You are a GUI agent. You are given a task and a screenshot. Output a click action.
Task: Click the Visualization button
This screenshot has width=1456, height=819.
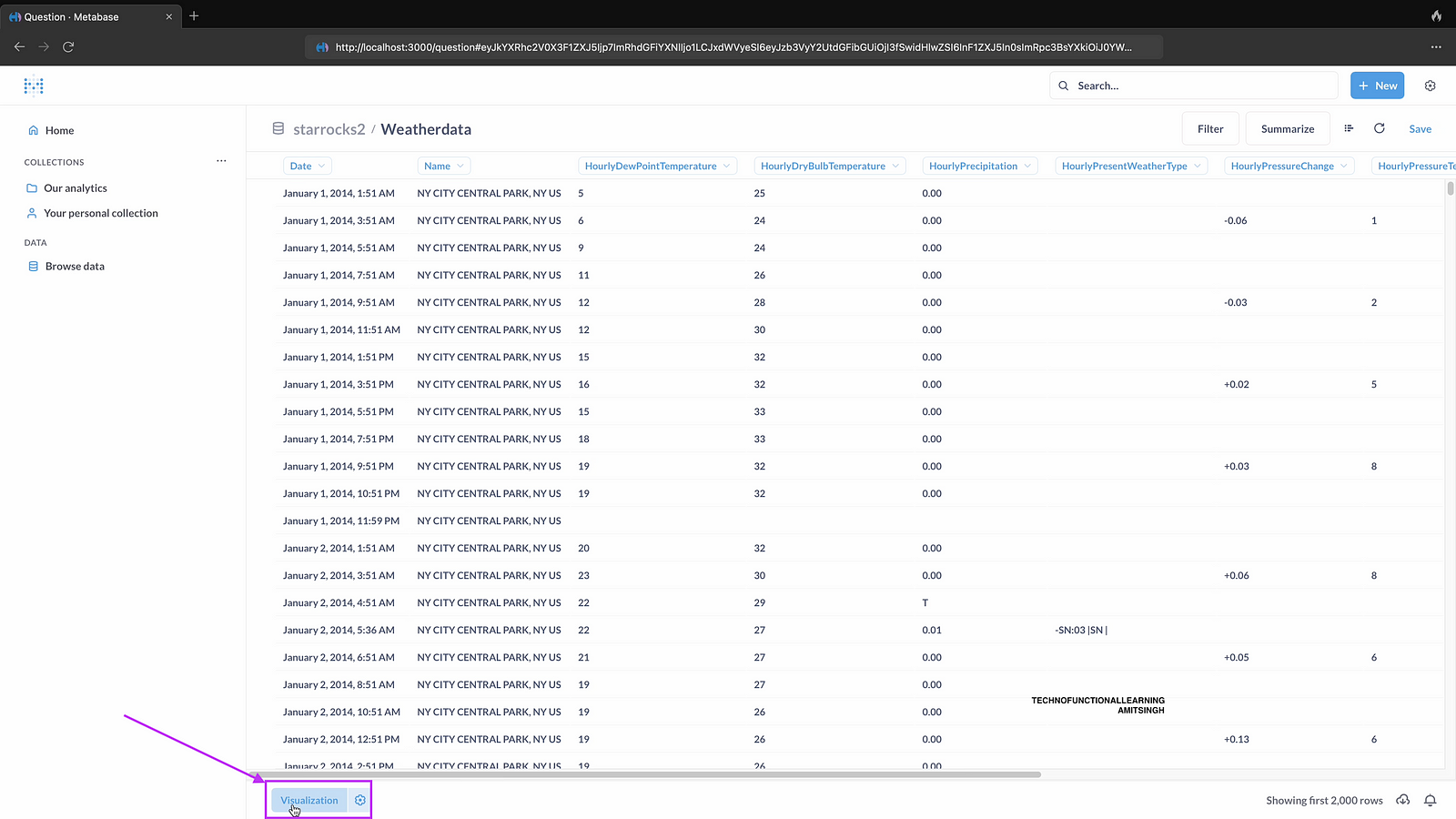[x=309, y=800]
